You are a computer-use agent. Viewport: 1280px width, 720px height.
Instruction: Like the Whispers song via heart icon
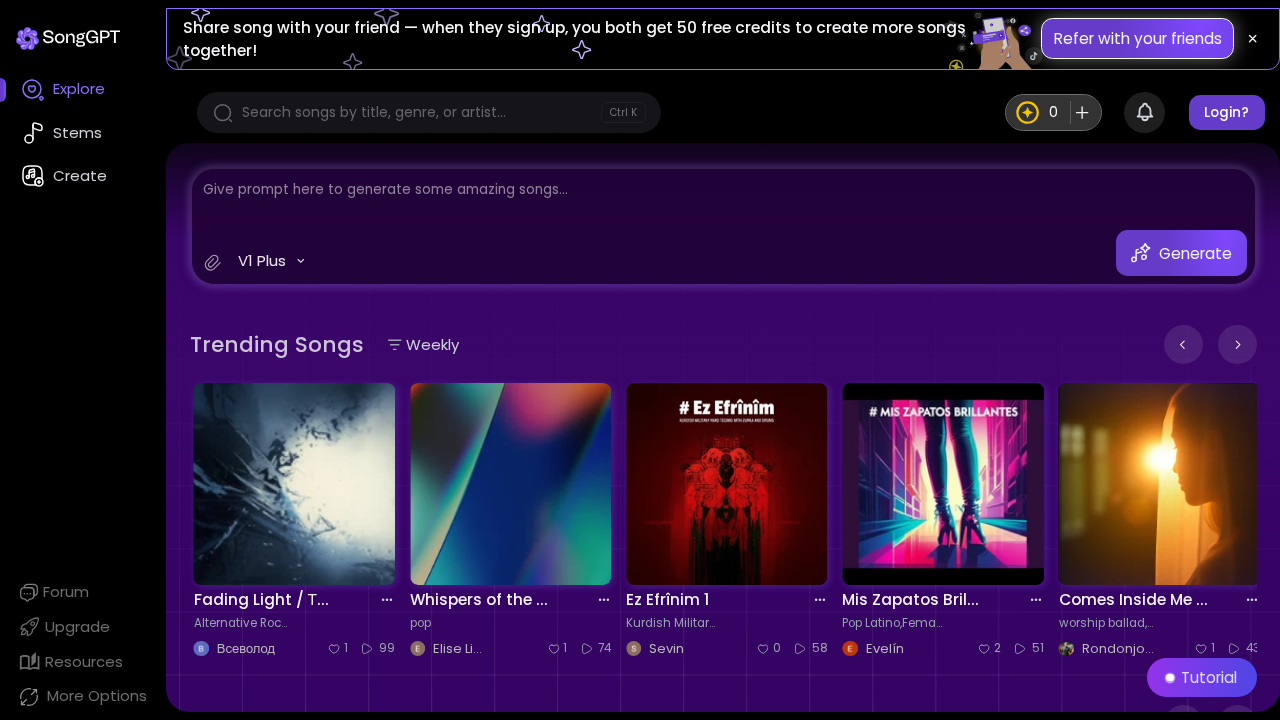tap(552, 648)
